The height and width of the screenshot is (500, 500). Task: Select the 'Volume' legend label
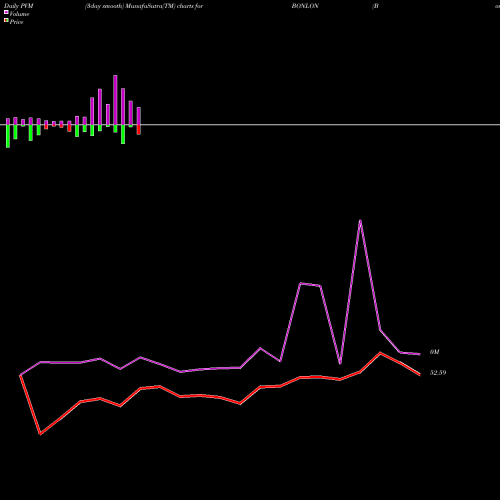point(19,14)
